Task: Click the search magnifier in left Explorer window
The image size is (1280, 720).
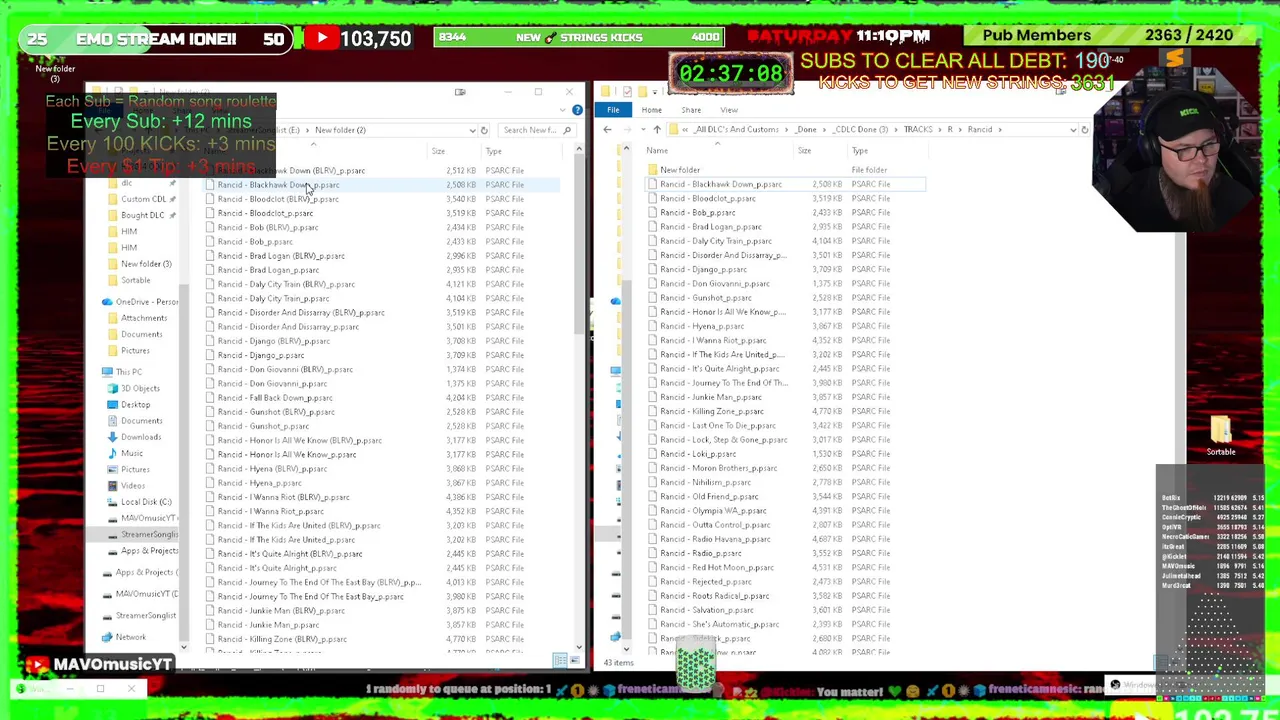Action: 566,130
